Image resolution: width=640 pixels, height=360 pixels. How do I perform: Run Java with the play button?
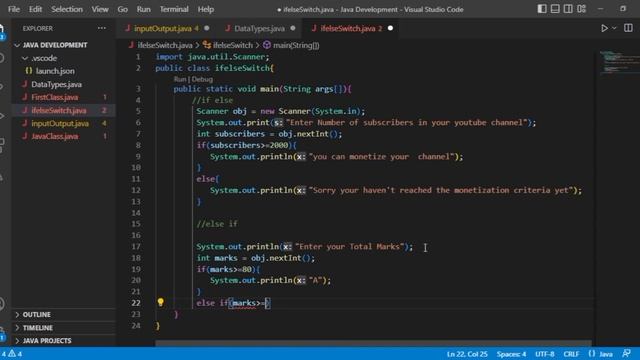pos(604,28)
